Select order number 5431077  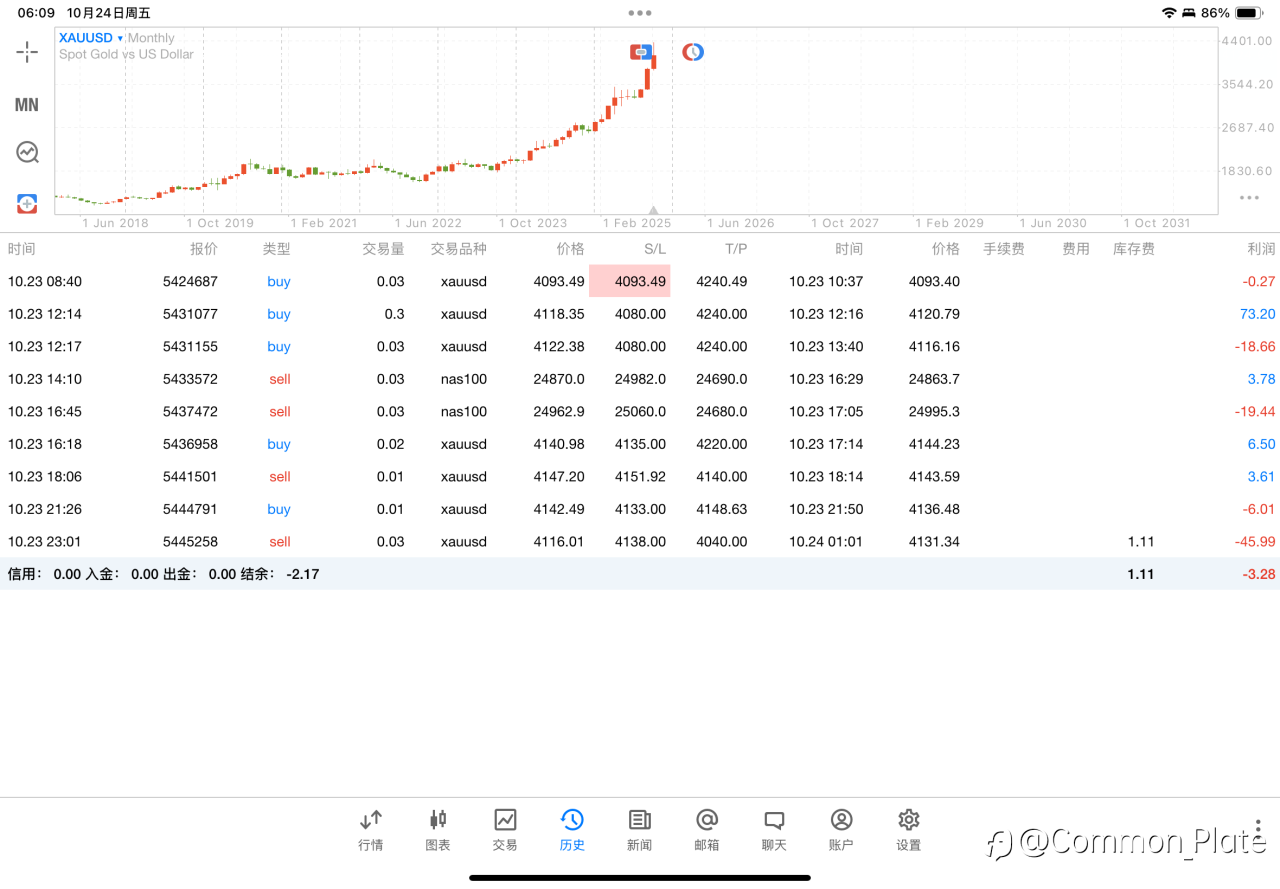[190, 314]
